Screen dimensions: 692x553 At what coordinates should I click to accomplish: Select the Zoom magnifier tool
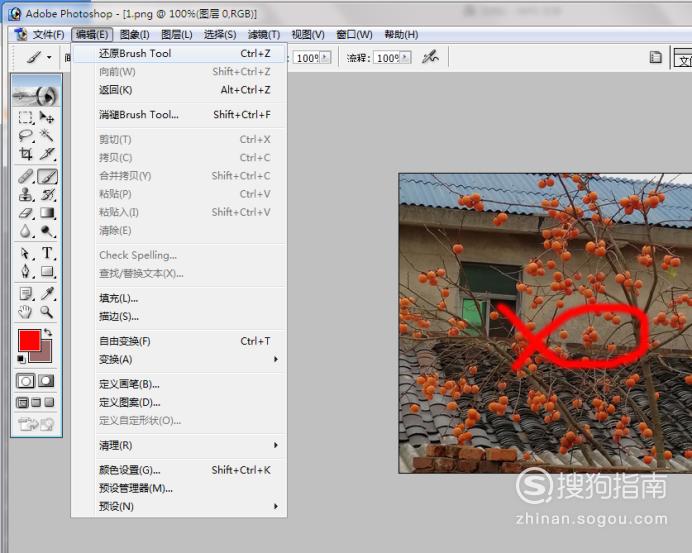[47, 312]
